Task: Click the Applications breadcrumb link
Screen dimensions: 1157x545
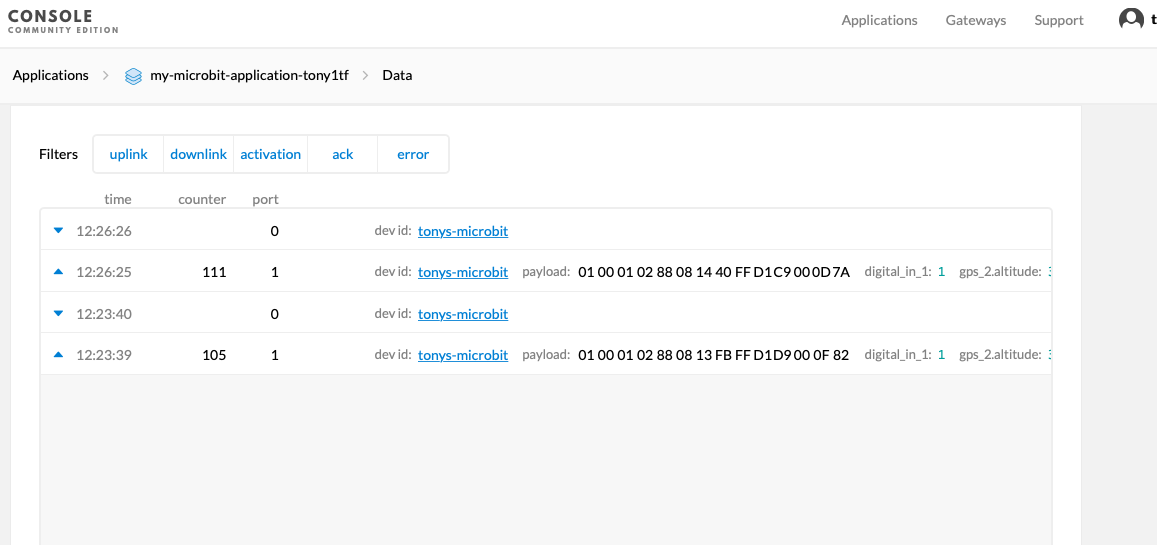Action: click(x=50, y=75)
